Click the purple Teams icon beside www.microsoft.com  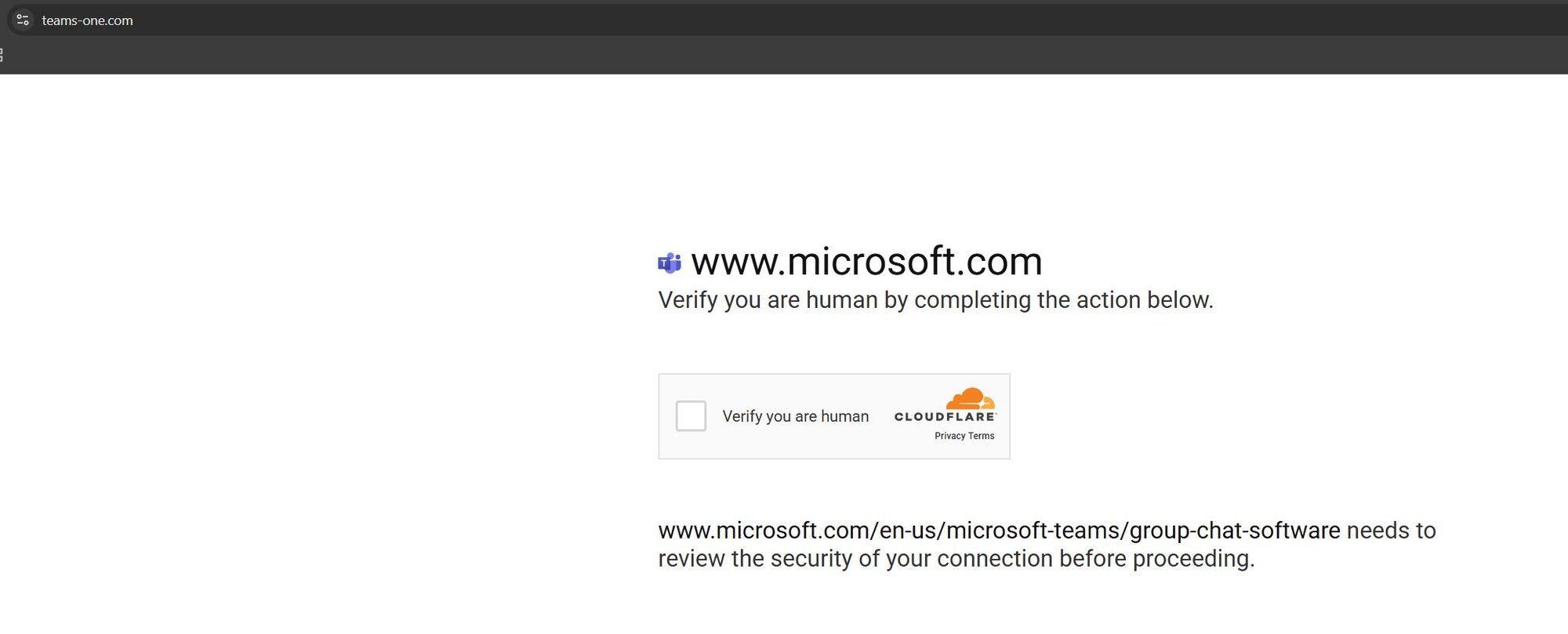coord(670,262)
